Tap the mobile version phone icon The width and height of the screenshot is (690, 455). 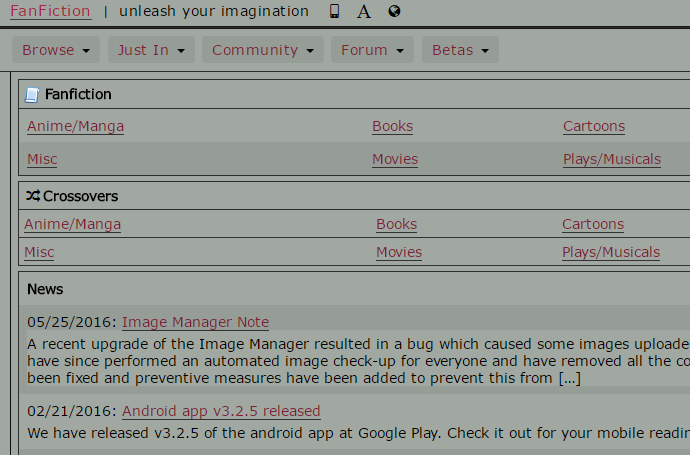[334, 12]
